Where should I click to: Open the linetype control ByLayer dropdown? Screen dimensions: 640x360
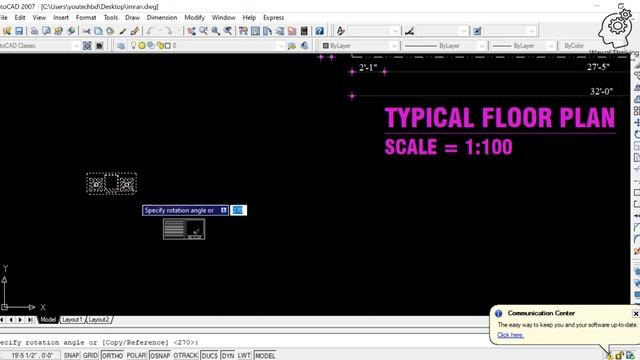[482, 46]
